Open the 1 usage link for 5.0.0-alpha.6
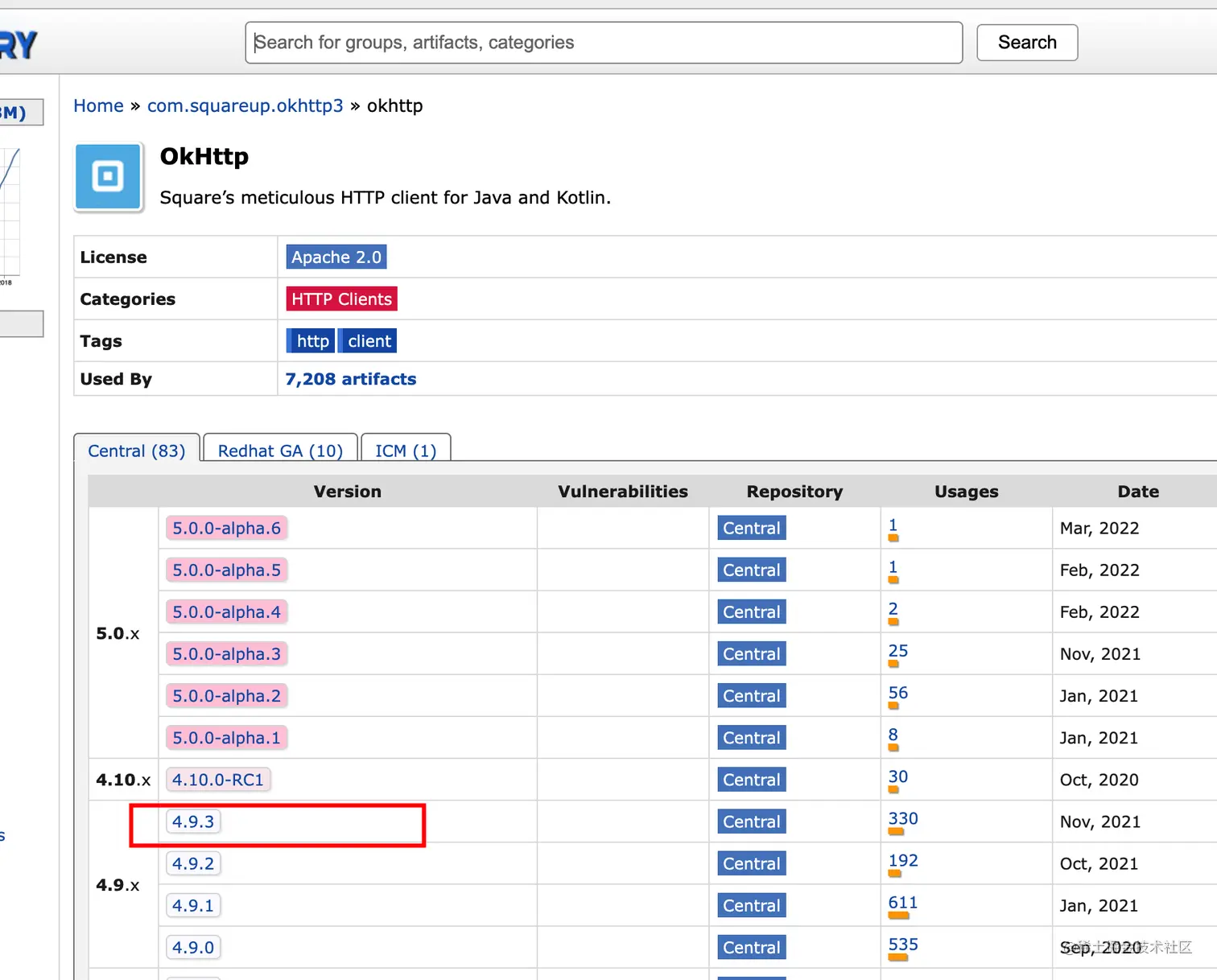Viewport: 1217px width, 980px height. (x=893, y=525)
